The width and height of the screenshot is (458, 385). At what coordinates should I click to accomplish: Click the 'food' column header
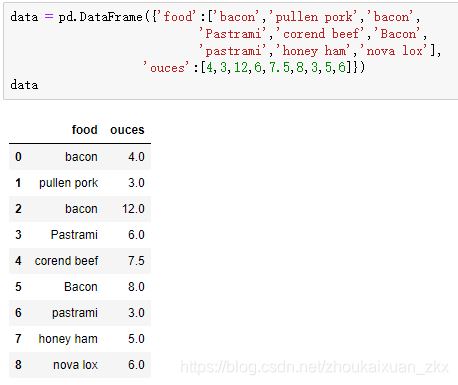pyautogui.click(x=84, y=130)
